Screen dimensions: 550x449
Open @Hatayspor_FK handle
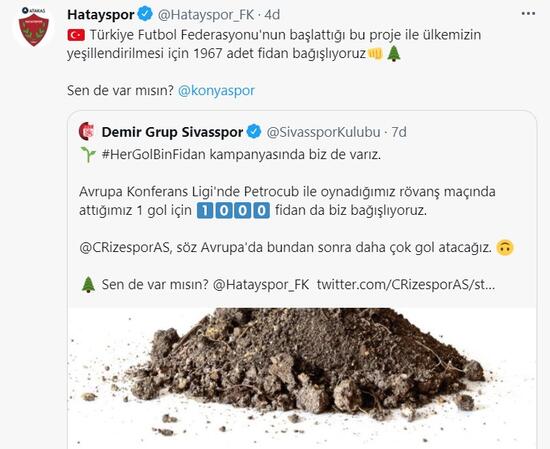[x=206, y=15]
